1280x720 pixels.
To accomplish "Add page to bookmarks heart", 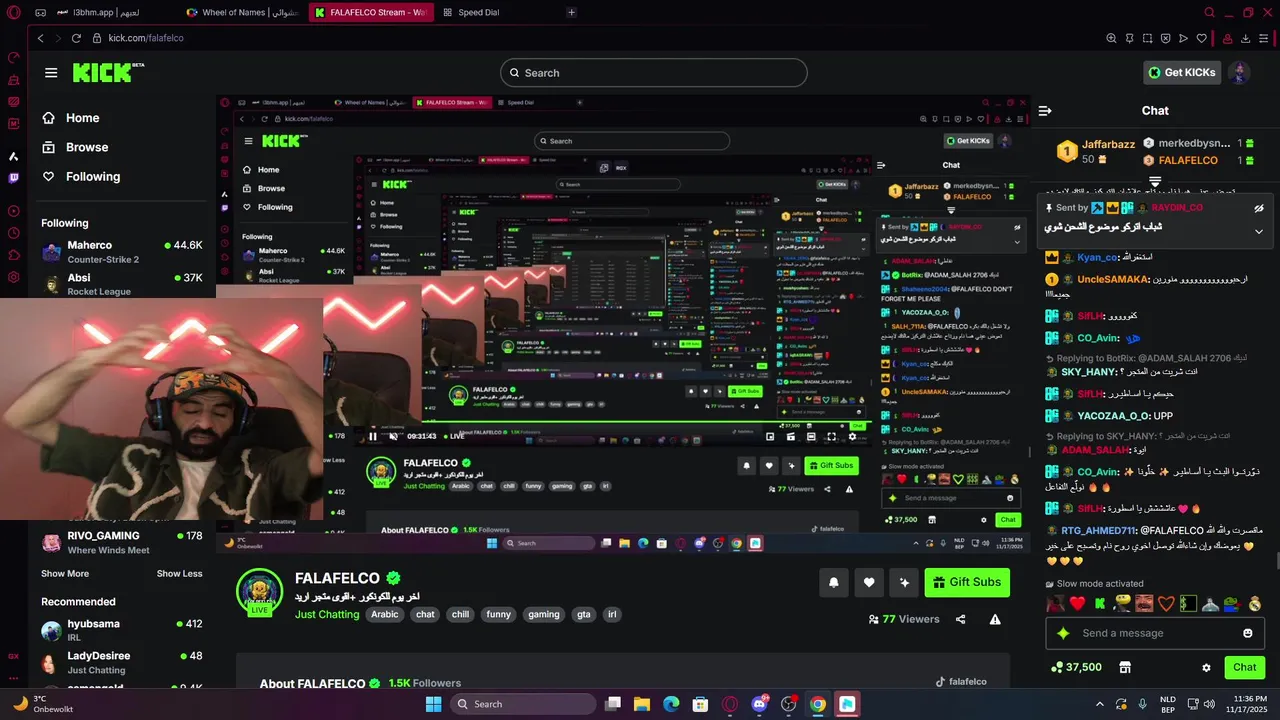I will (1202, 38).
